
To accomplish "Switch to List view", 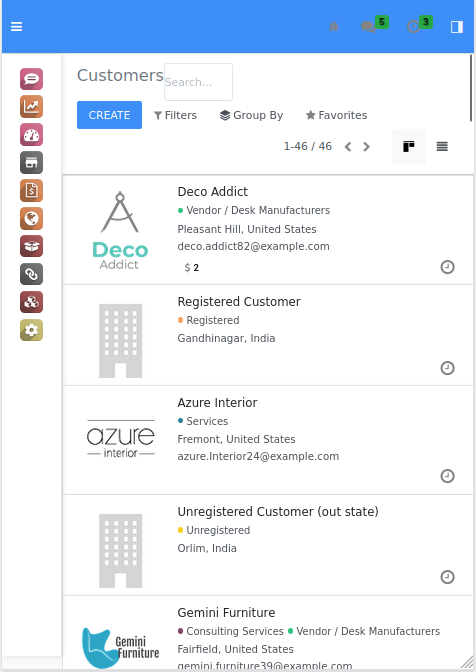I will pyautogui.click(x=442, y=147).
